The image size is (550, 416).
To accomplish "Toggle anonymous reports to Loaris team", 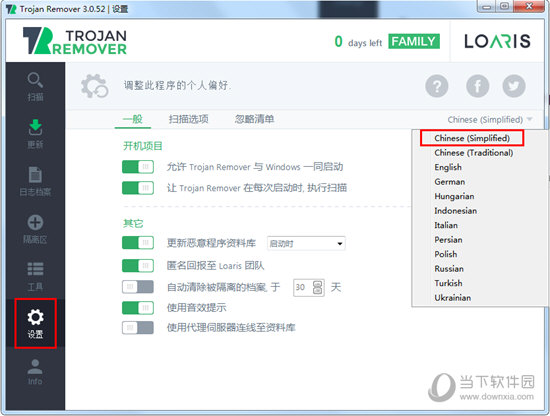I will 138,266.
